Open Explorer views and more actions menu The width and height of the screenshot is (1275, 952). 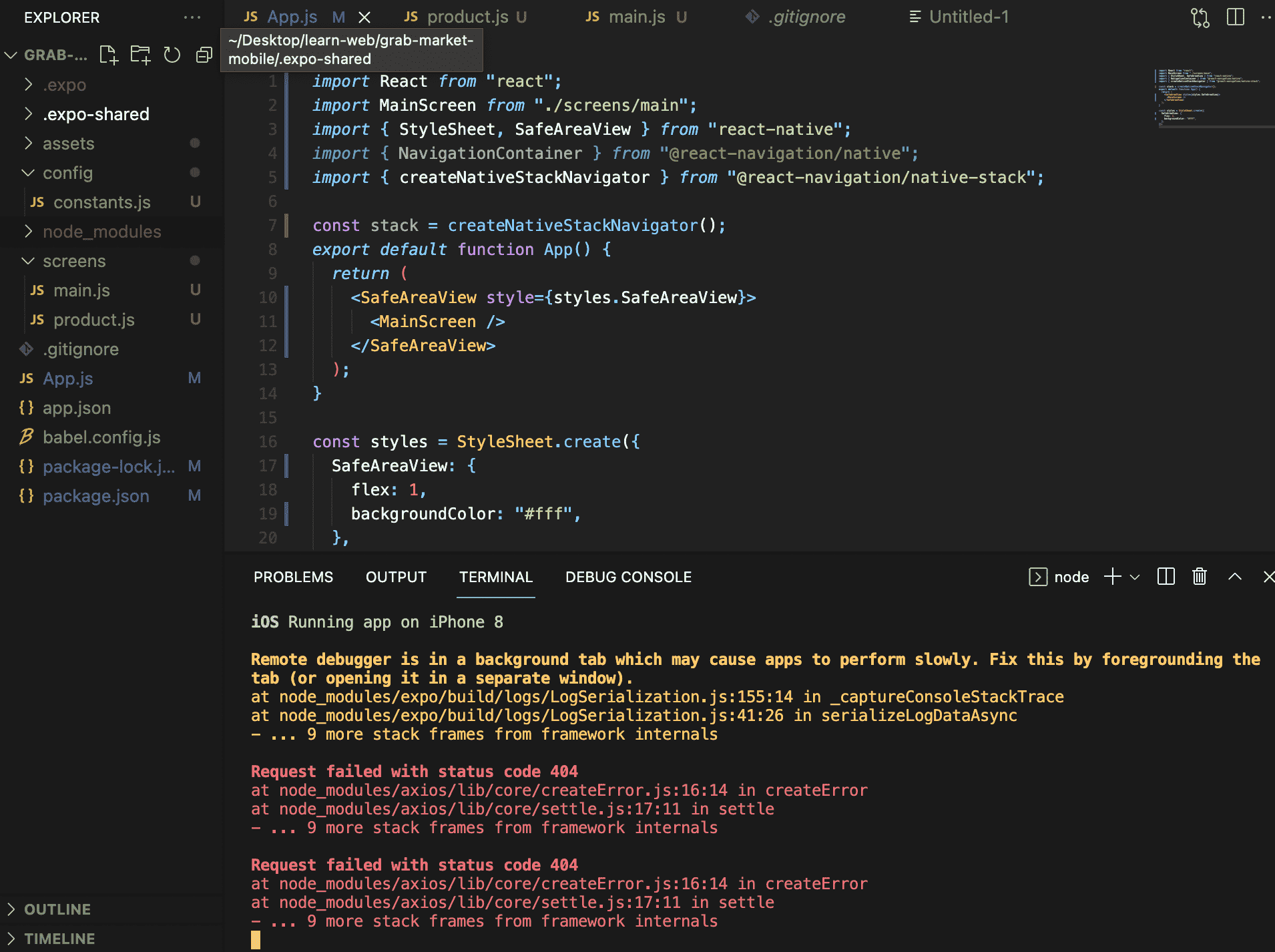192,17
